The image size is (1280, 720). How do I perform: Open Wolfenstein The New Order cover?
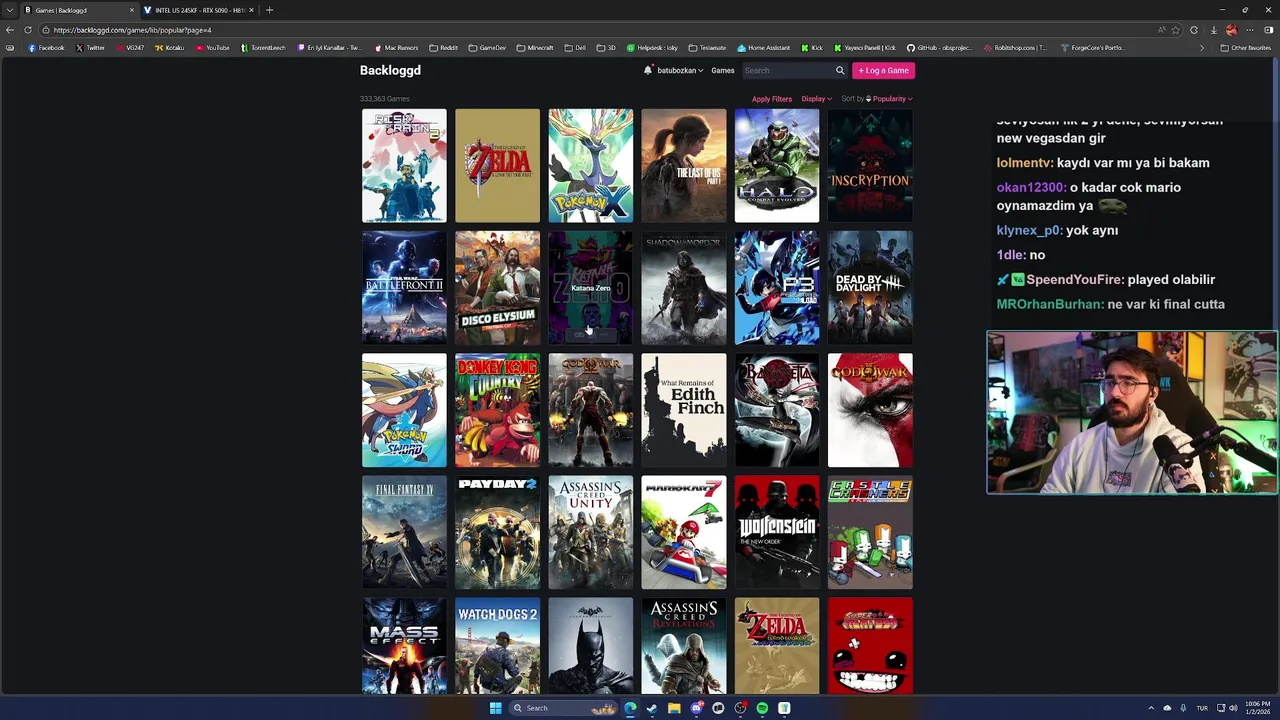point(777,532)
